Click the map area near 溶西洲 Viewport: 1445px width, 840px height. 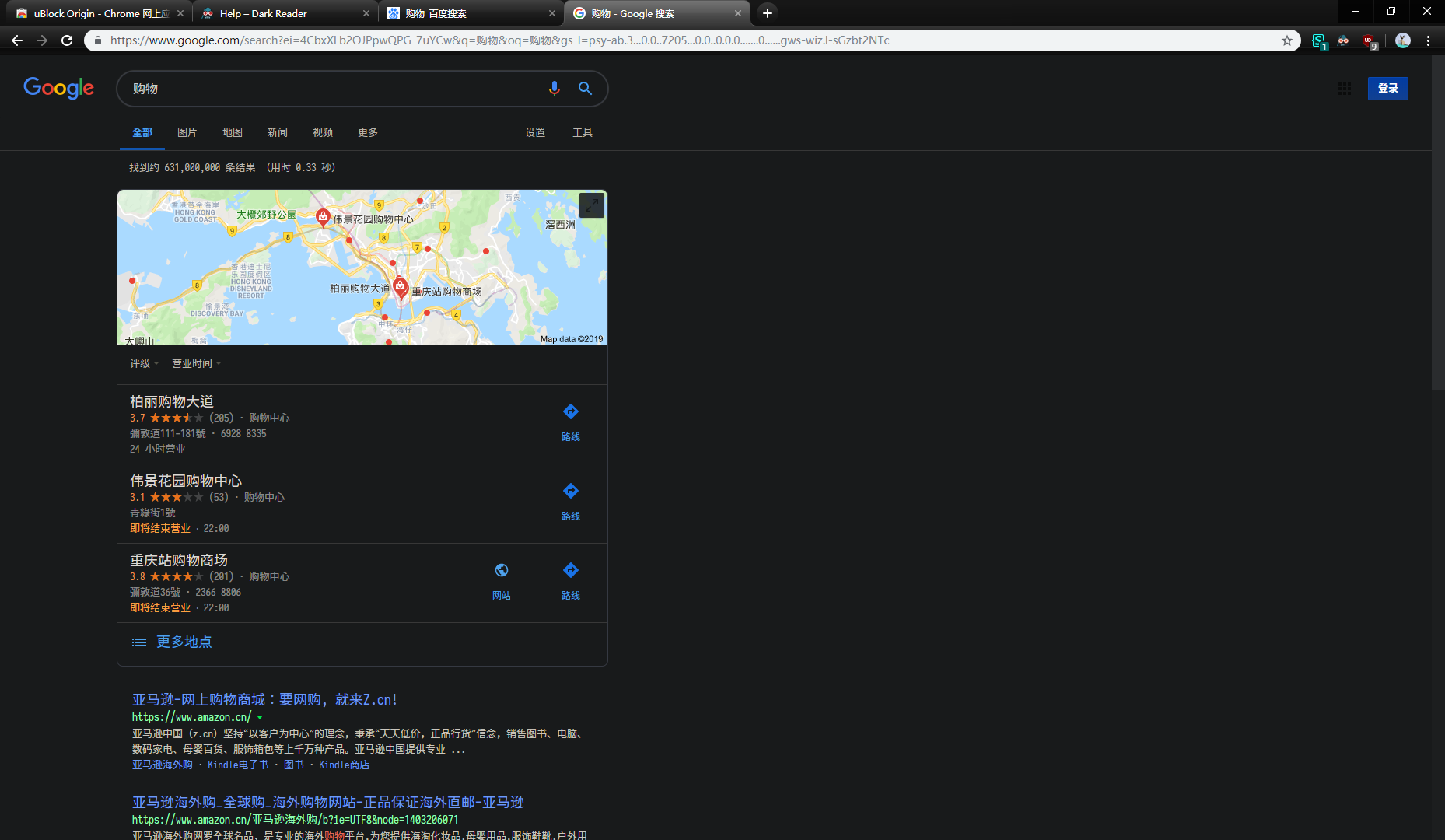pyautogui.click(x=560, y=225)
